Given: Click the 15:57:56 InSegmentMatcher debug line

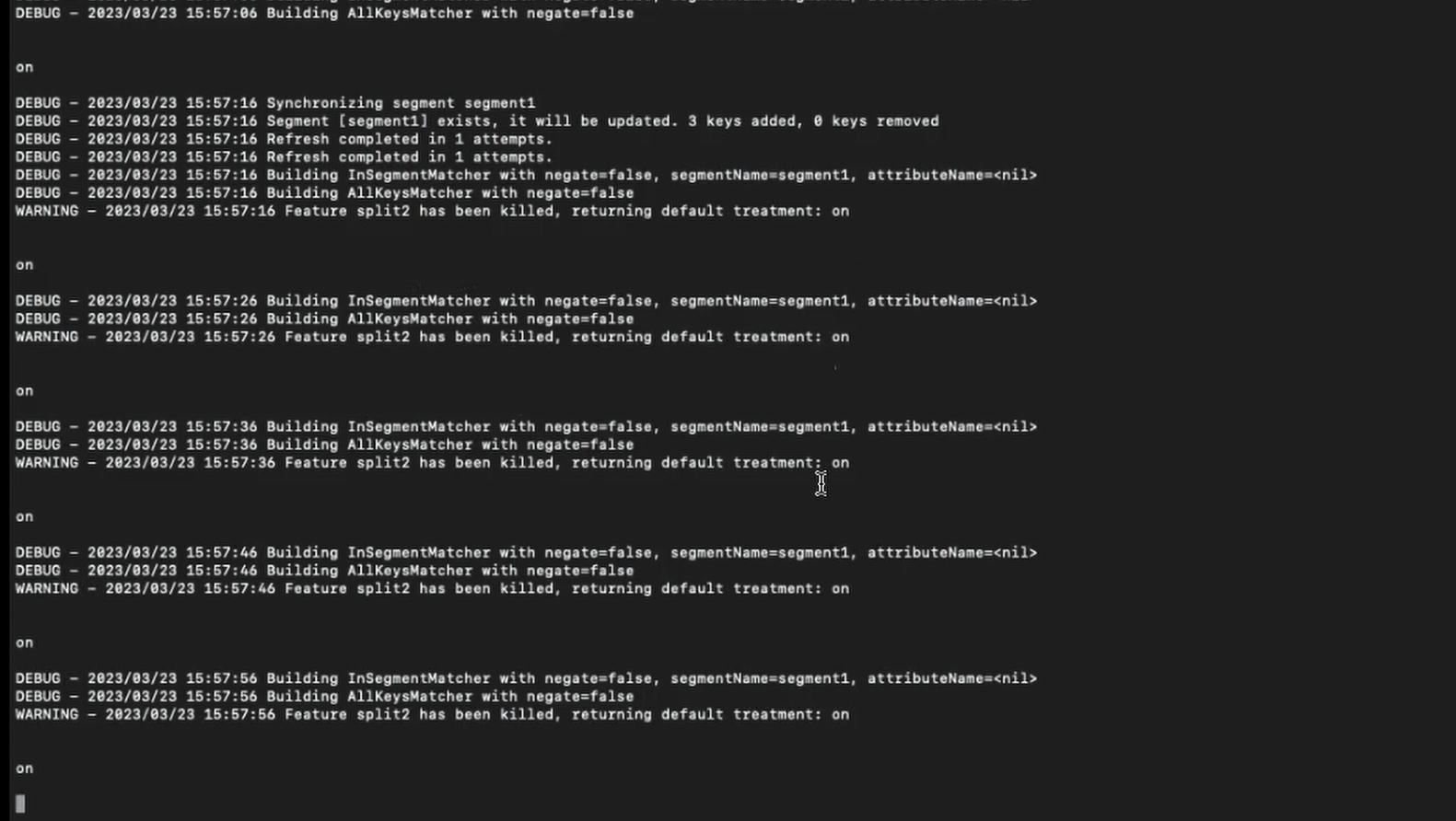Looking at the screenshot, I should 526,678.
